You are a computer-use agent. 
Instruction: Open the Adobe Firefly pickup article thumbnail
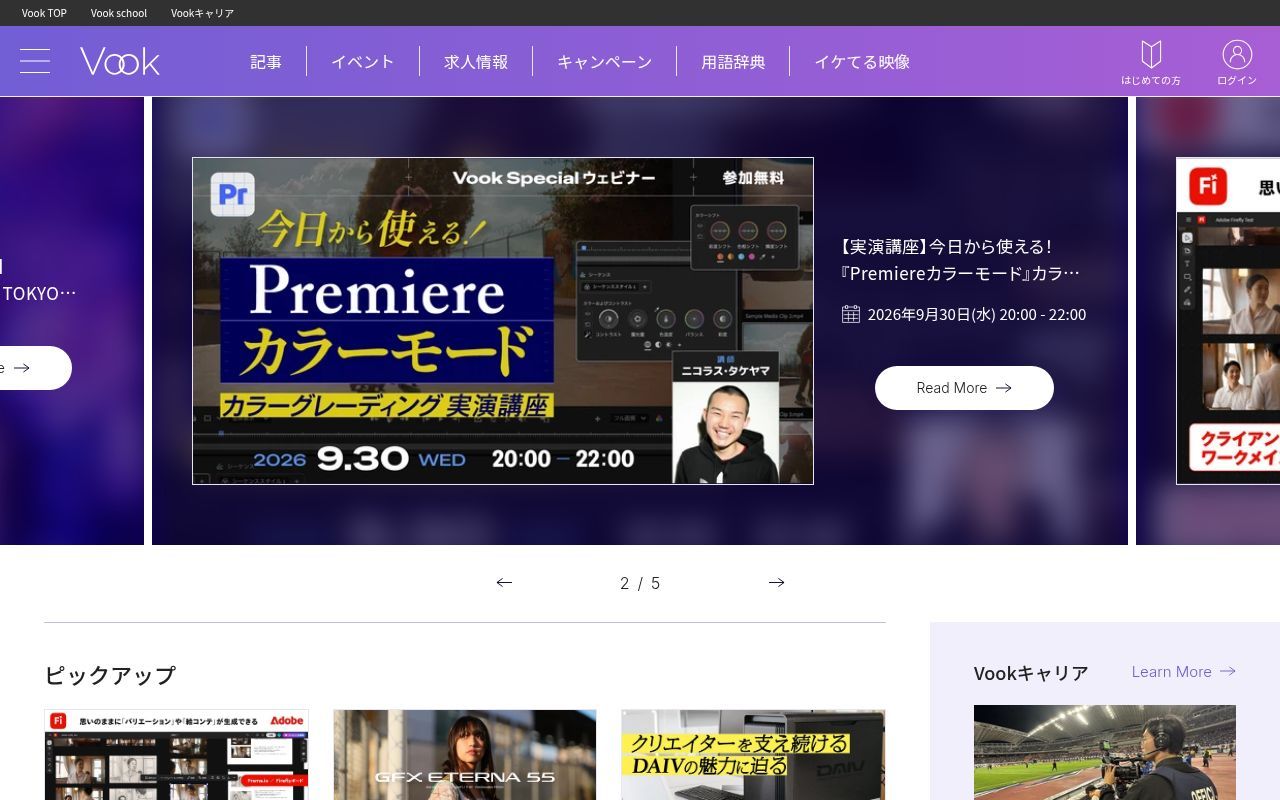tap(177, 755)
